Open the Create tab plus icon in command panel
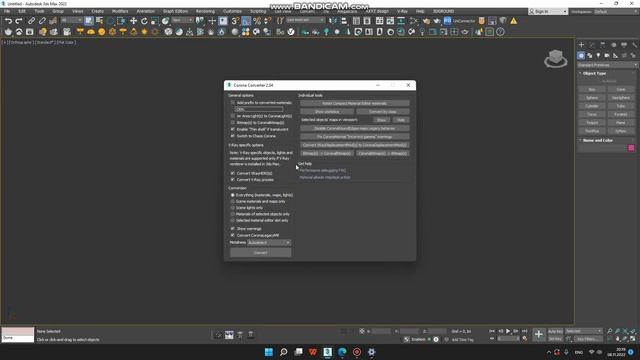This screenshot has width=640, height=360. coord(581,45)
